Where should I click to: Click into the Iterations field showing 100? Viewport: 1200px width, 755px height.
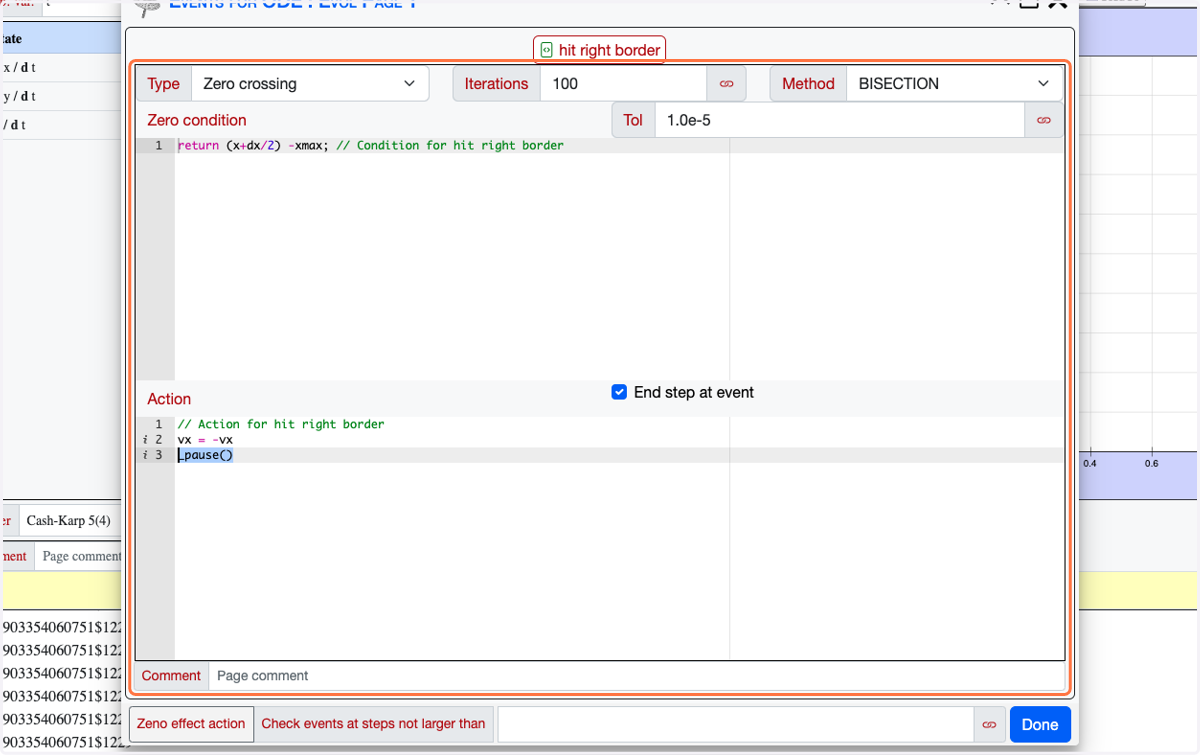[623, 84]
